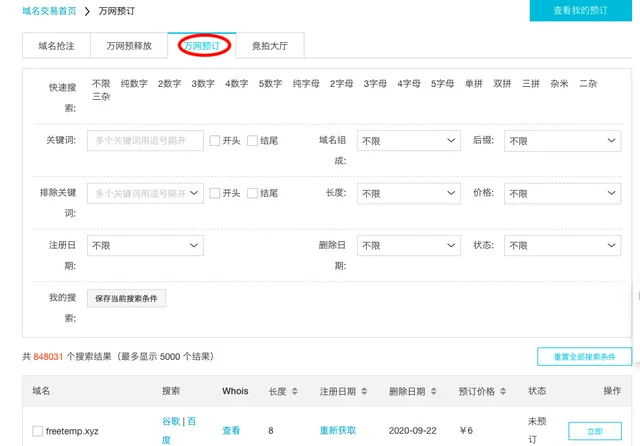Filter by 4字母 quick search
The image size is (640, 446).
pos(409,84)
